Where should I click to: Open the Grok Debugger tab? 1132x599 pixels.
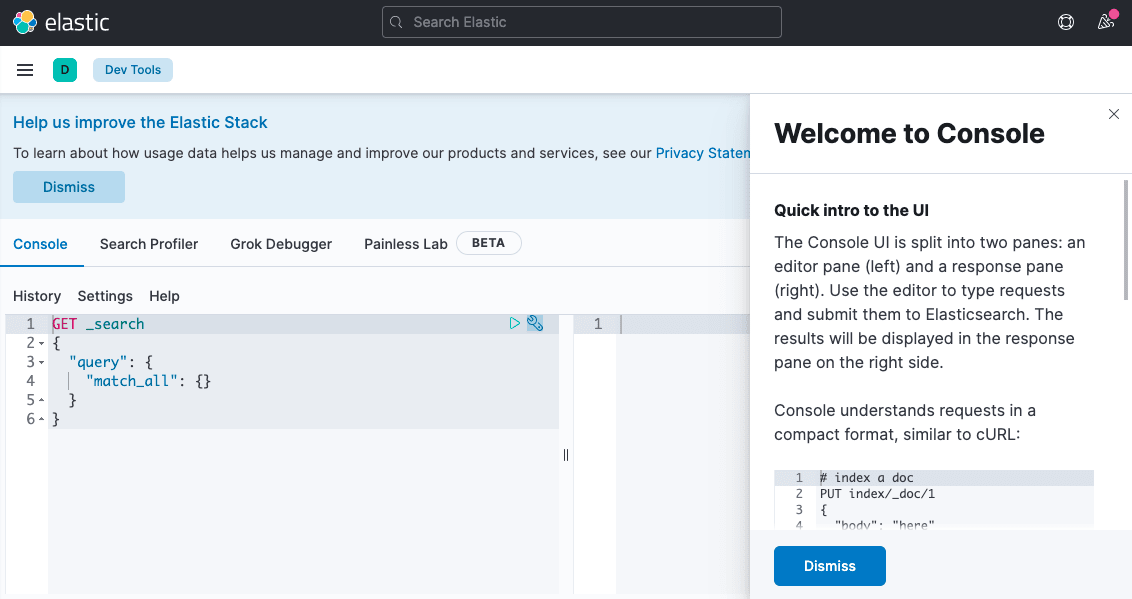tap(280, 243)
